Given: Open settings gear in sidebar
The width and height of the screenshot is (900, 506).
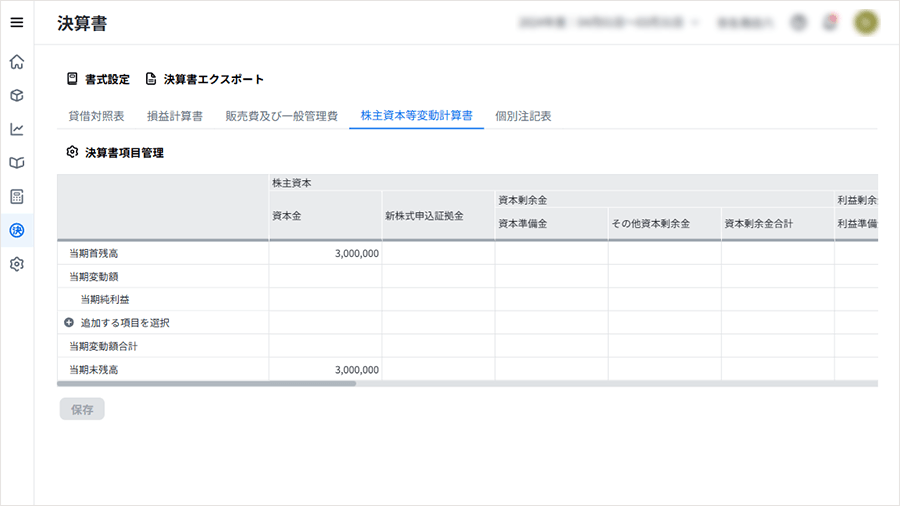Looking at the screenshot, I should (x=17, y=264).
